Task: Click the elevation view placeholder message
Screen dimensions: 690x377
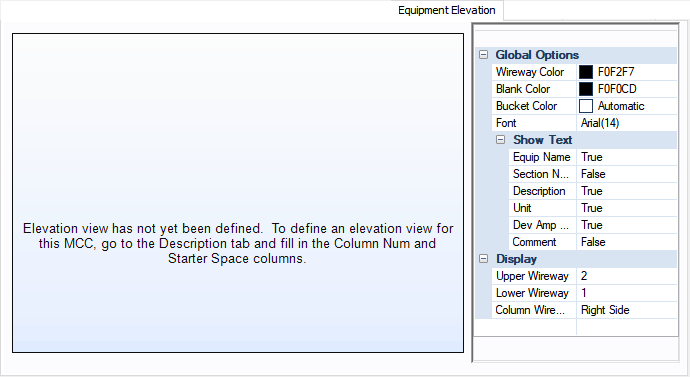Action: pos(238,243)
